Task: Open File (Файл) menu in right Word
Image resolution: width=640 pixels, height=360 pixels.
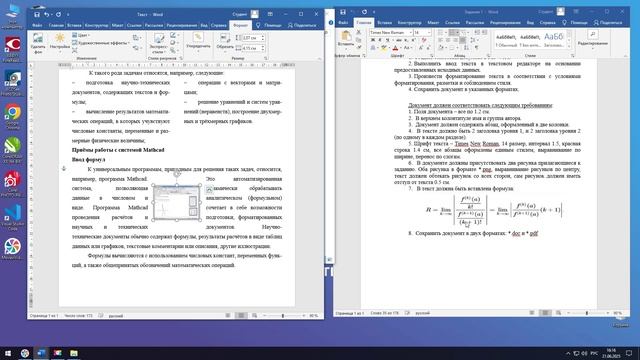Action: click(343, 23)
